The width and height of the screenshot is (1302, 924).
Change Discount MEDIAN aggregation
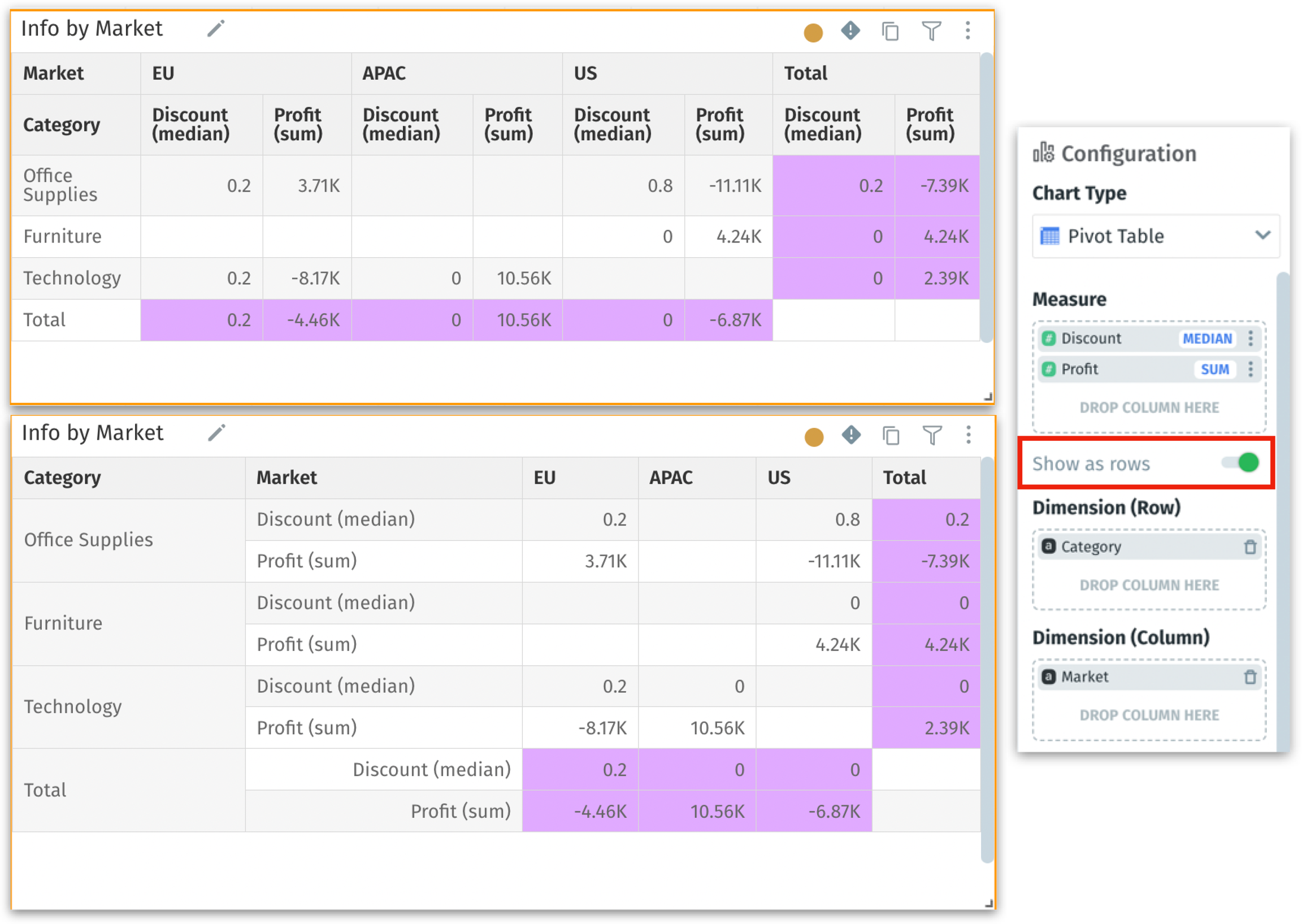[x=1207, y=339]
